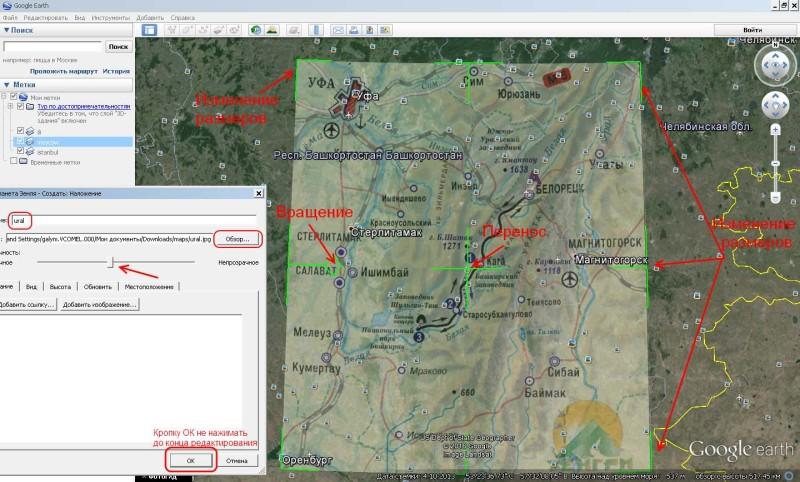The image size is (800, 482).
Task: Open the Редактировать menu
Action: click(45, 18)
